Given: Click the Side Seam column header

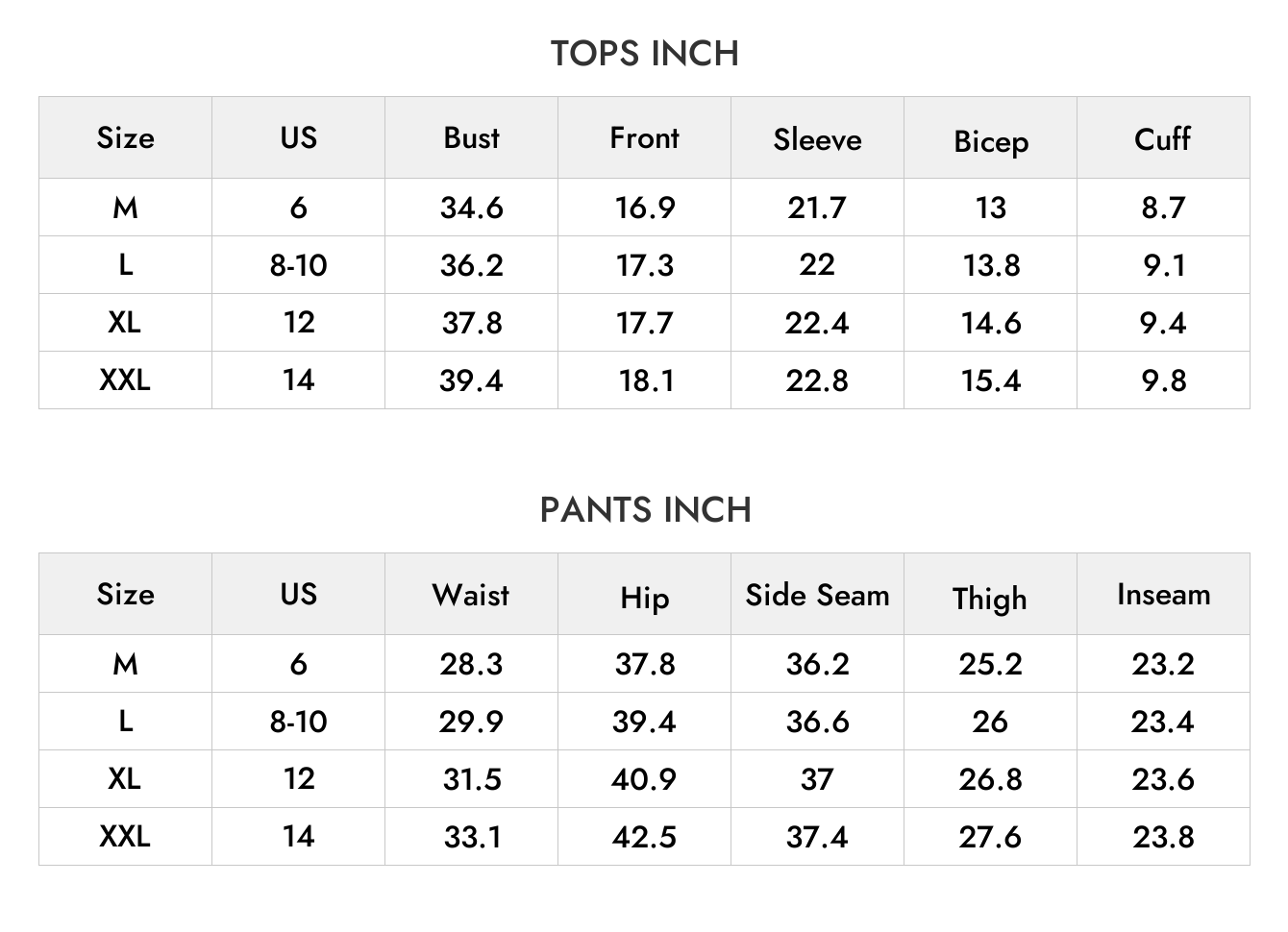Looking at the screenshot, I should (x=817, y=595).
